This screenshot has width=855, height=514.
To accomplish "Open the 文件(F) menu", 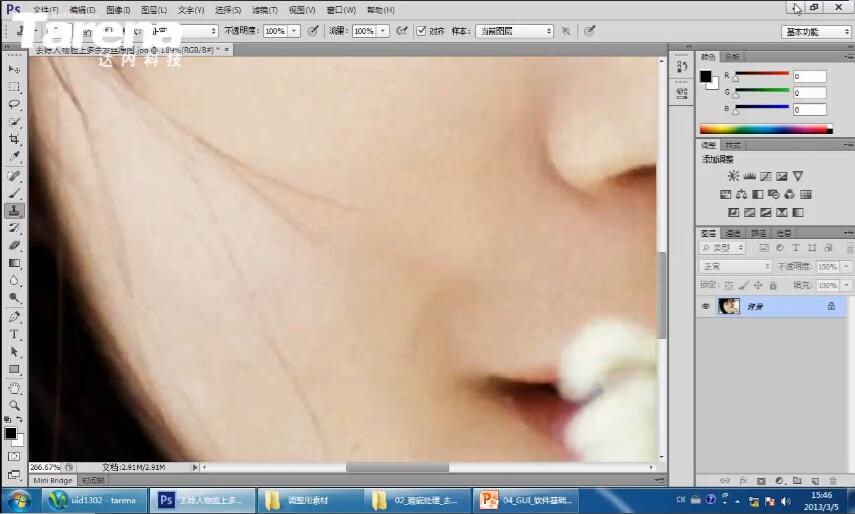I will click(45, 10).
